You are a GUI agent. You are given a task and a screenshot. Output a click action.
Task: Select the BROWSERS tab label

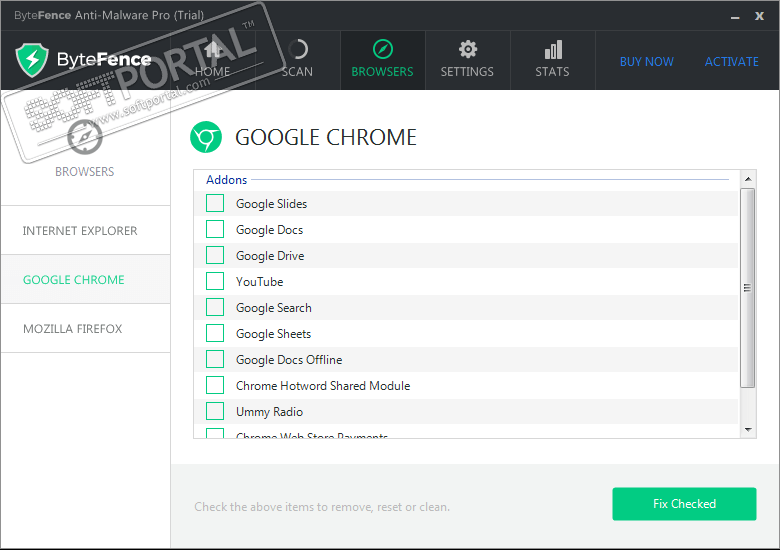pyautogui.click(x=383, y=72)
